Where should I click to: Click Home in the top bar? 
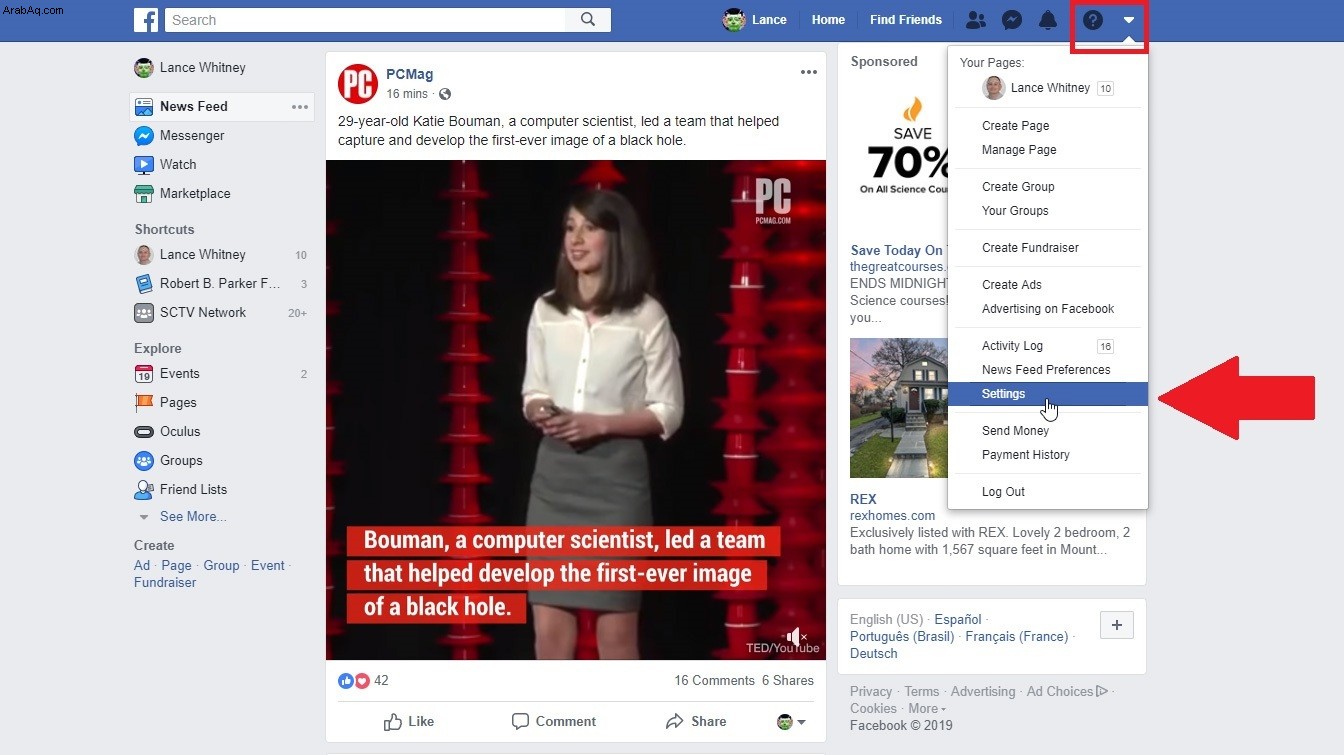point(828,20)
